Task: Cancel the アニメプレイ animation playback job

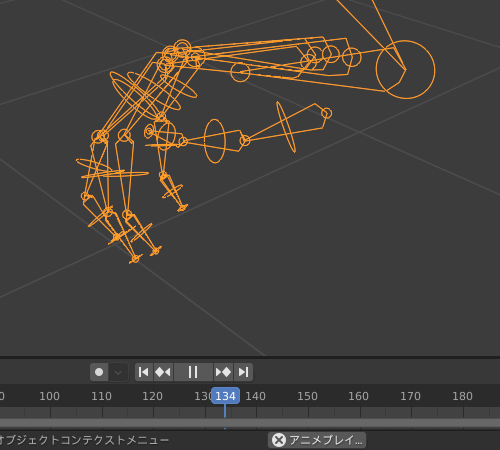Action: [279, 440]
